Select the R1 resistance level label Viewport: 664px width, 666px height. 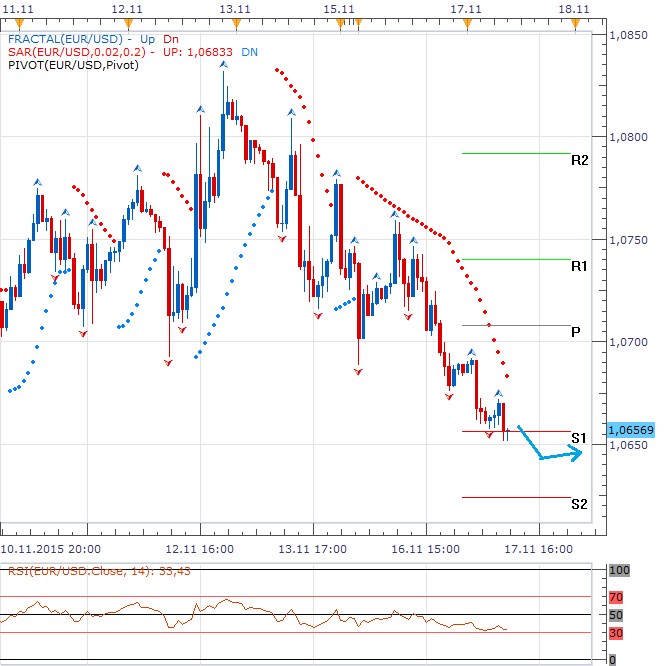tap(579, 266)
